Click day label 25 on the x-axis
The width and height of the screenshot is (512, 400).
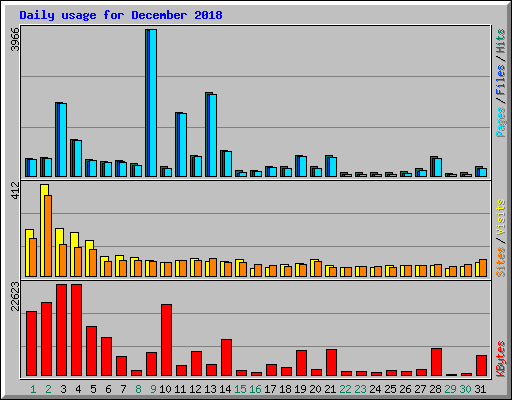coord(390,389)
